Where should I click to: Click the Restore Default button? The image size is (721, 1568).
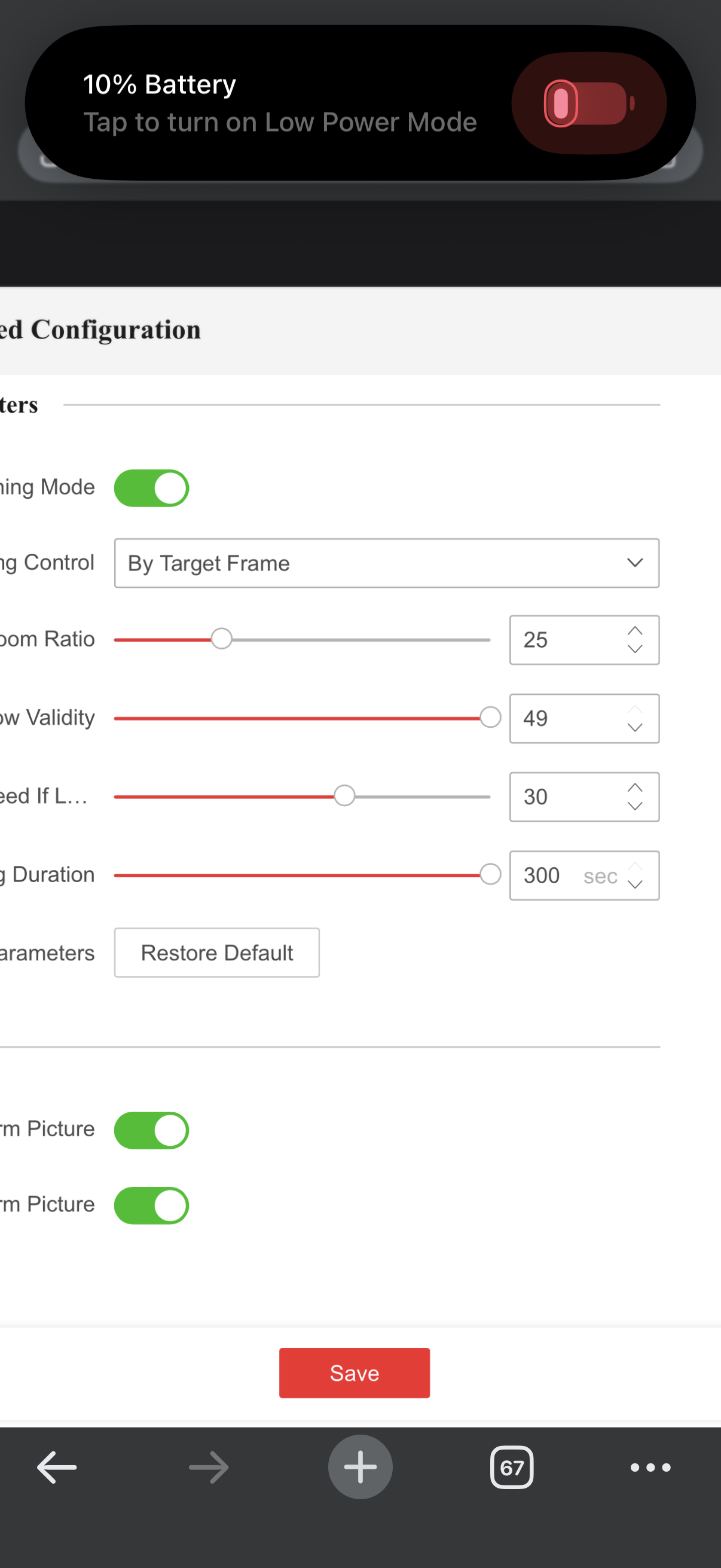click(216, 953)
